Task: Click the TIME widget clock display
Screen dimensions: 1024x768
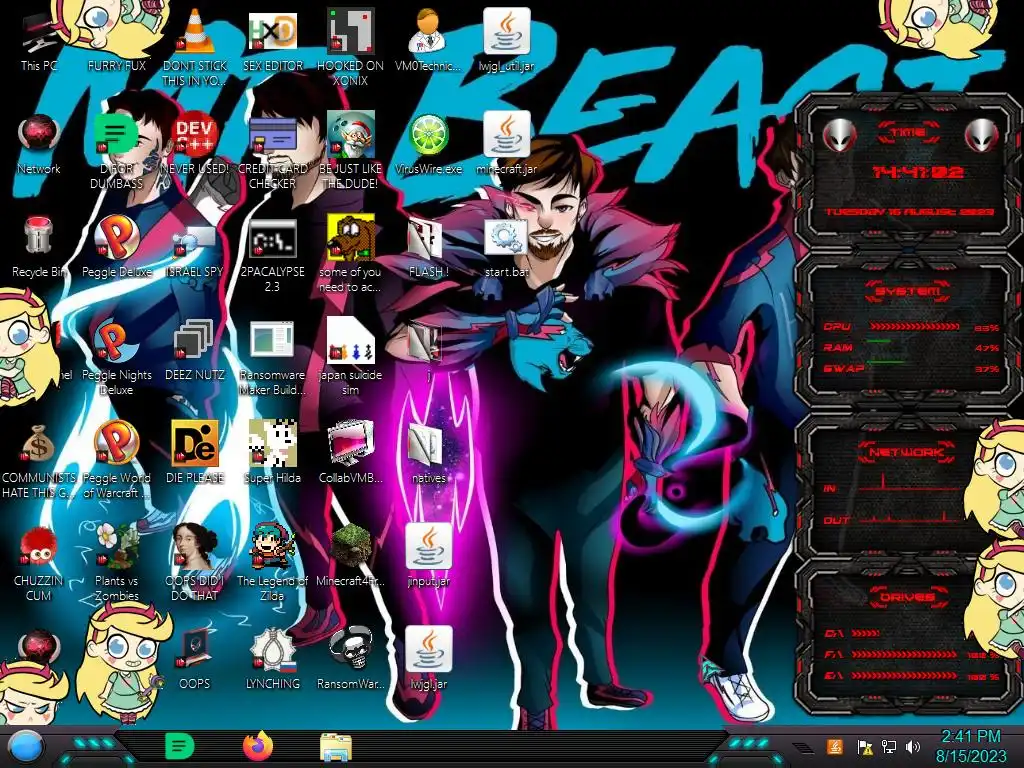Action: pos(918,172)
